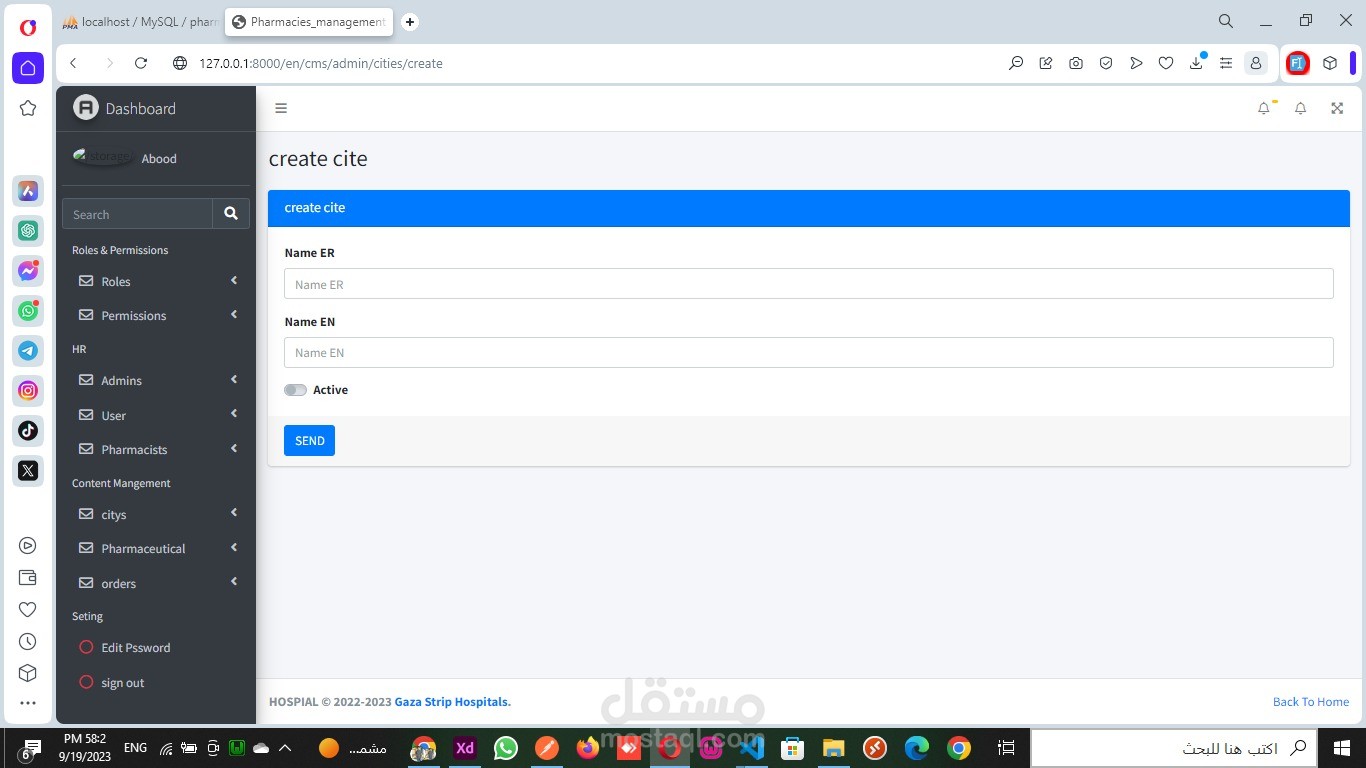Open the privacy shield icon in the address bar
The image size is (1366, 768).
[1106, 63]
